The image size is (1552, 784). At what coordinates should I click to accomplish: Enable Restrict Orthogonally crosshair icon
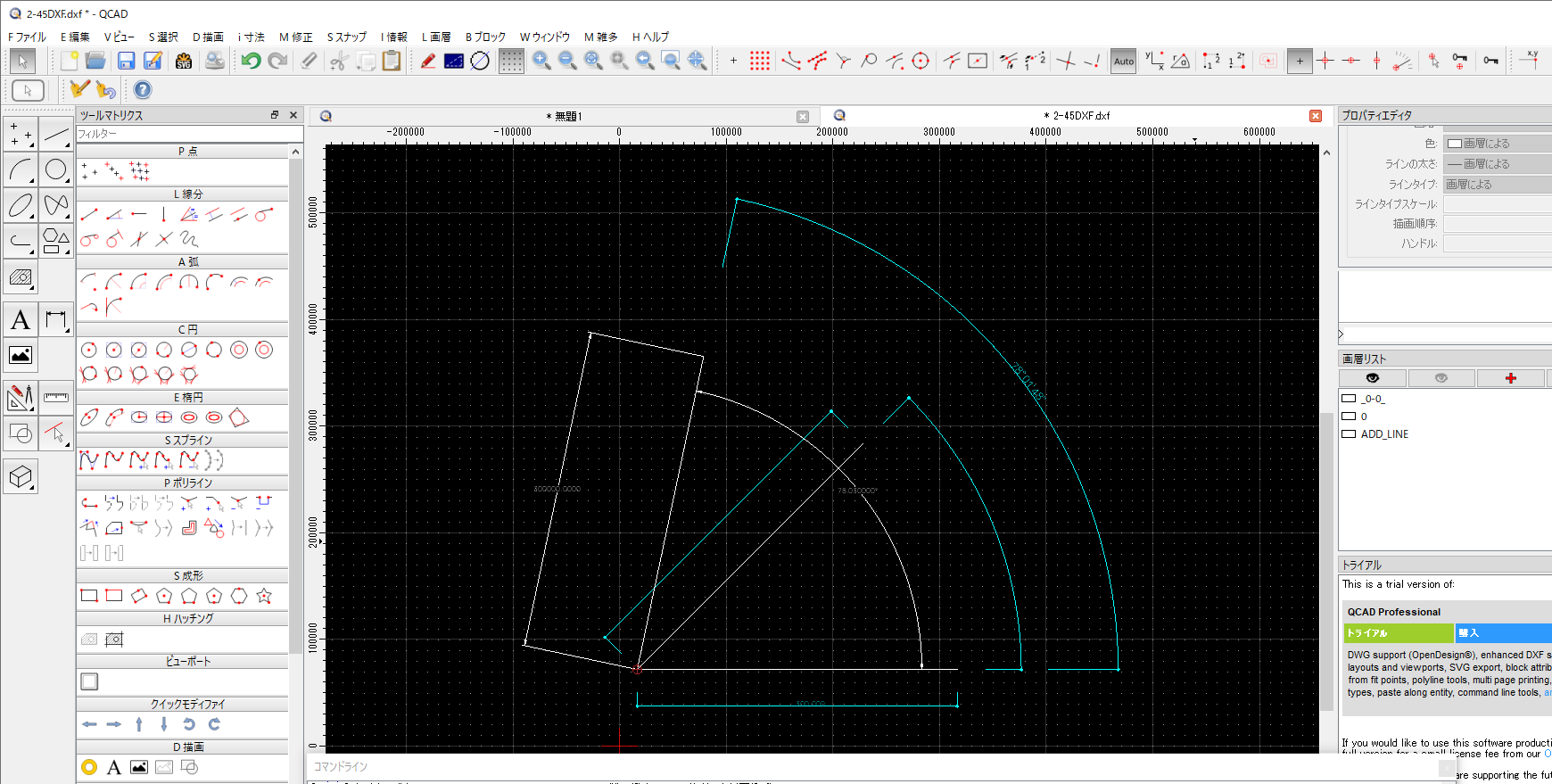1325,61
